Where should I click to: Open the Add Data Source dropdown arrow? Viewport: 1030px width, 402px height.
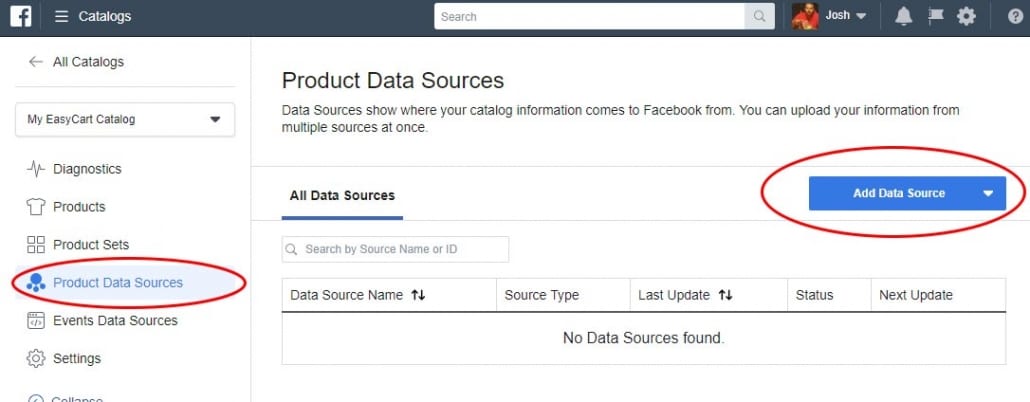[x=988, y=193]
